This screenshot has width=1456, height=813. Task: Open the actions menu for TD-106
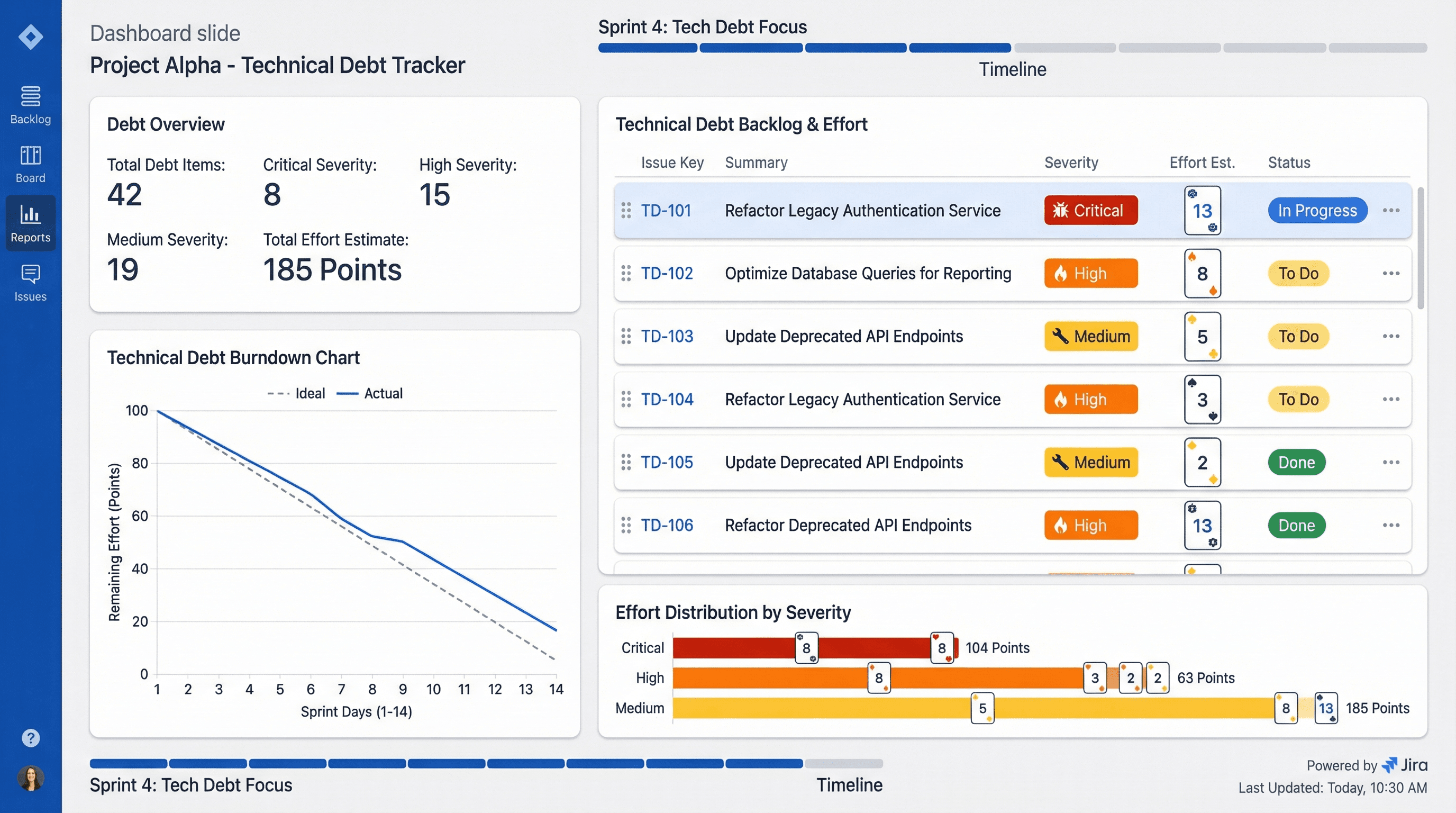[1391, 525]
